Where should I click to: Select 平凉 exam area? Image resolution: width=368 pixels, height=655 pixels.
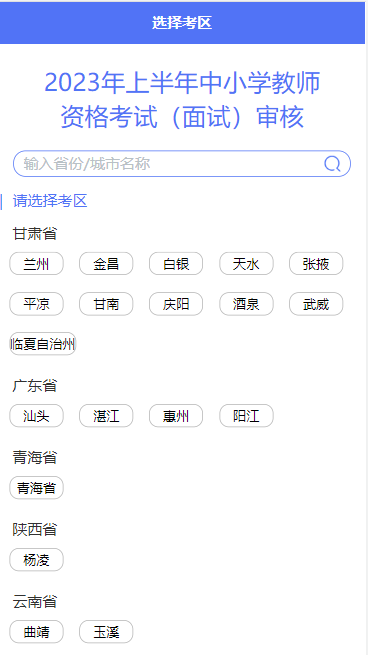pos(36,304)
